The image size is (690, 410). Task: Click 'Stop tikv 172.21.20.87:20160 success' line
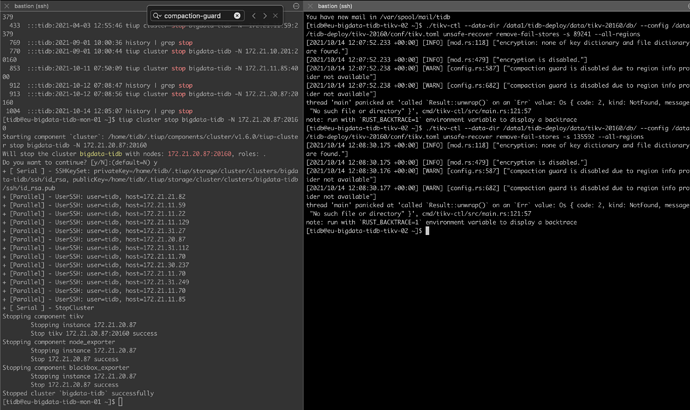[x=94, y=334]
